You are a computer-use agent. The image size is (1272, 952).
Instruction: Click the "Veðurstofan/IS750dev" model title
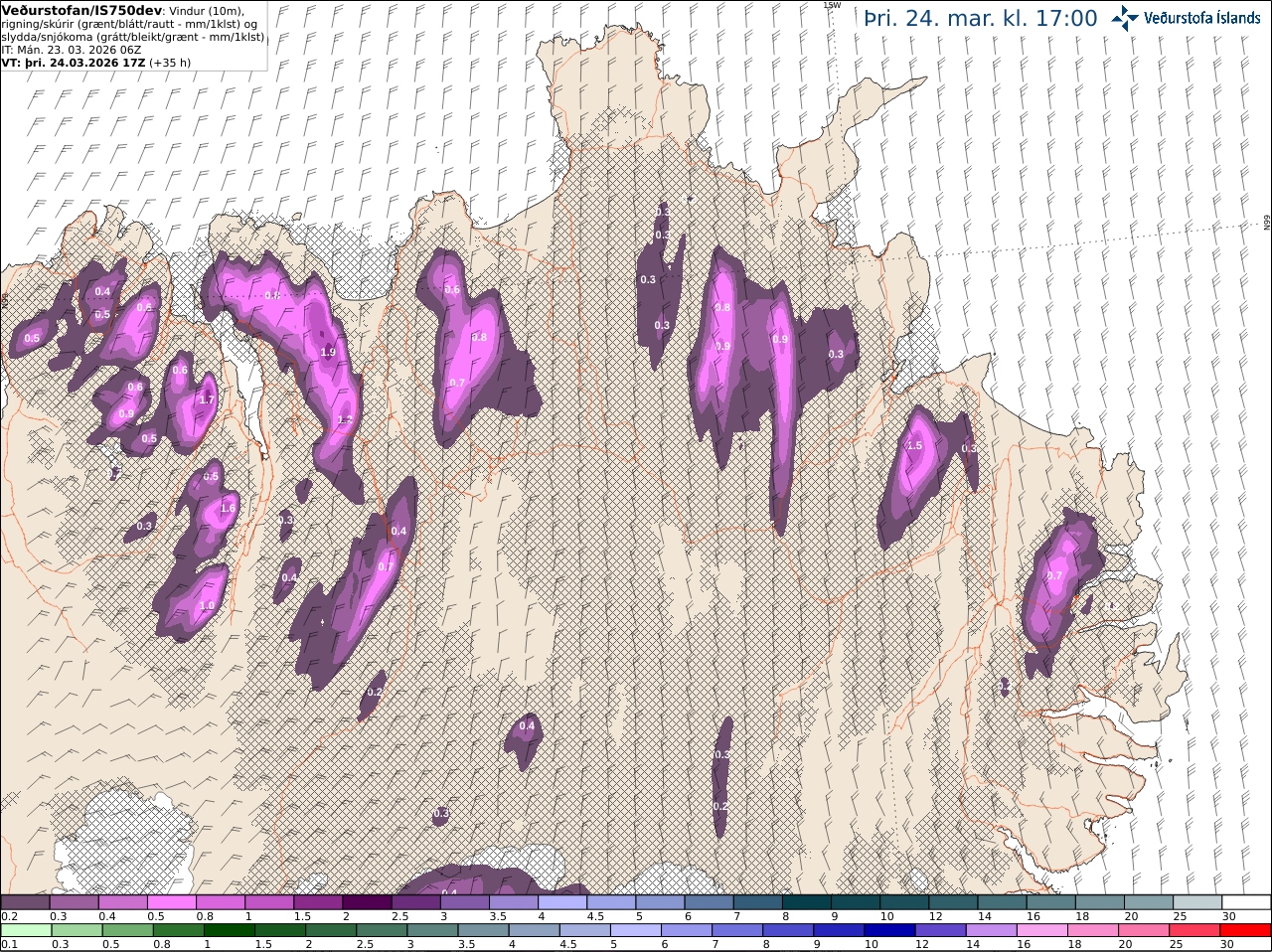[x=82, y=10]
